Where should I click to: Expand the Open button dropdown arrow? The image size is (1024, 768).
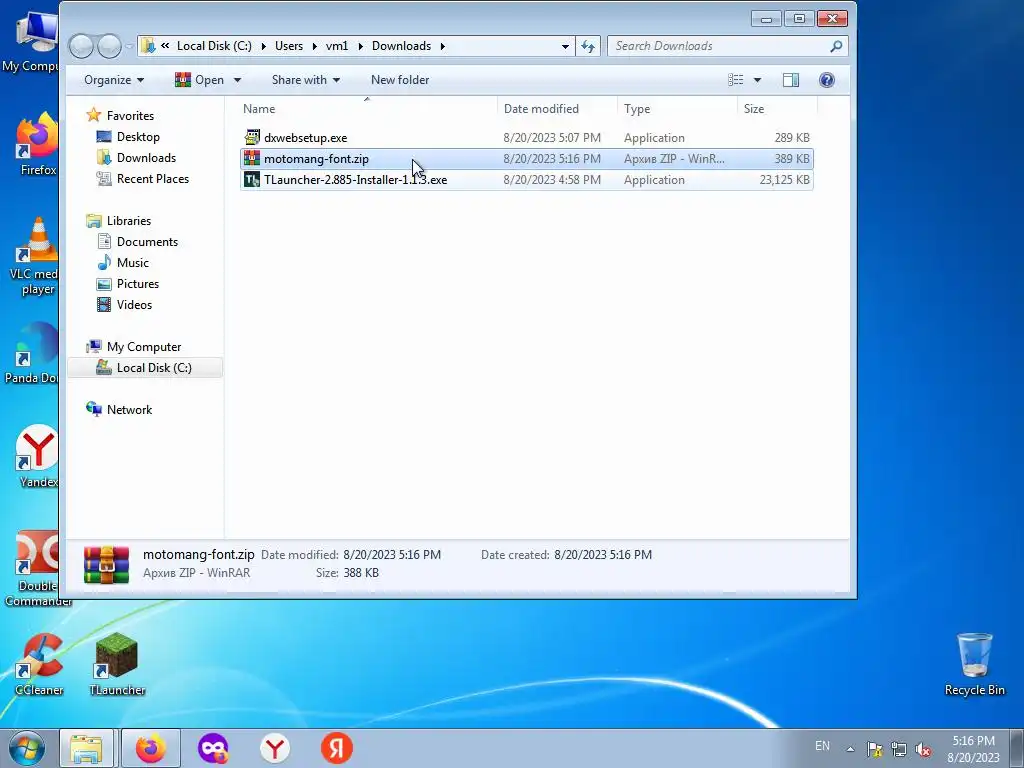pos(237,80)
